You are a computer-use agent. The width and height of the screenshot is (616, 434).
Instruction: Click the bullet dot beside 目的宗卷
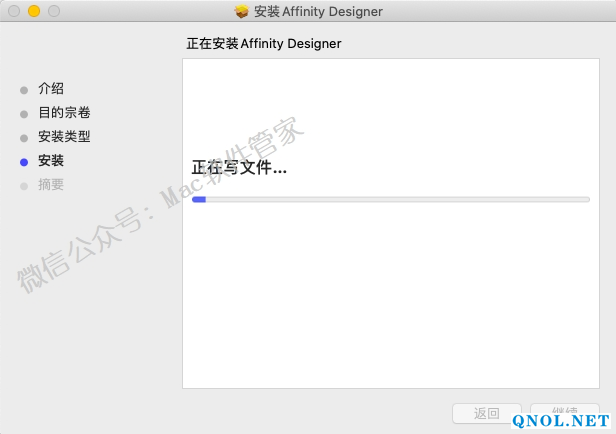[24, 113]
